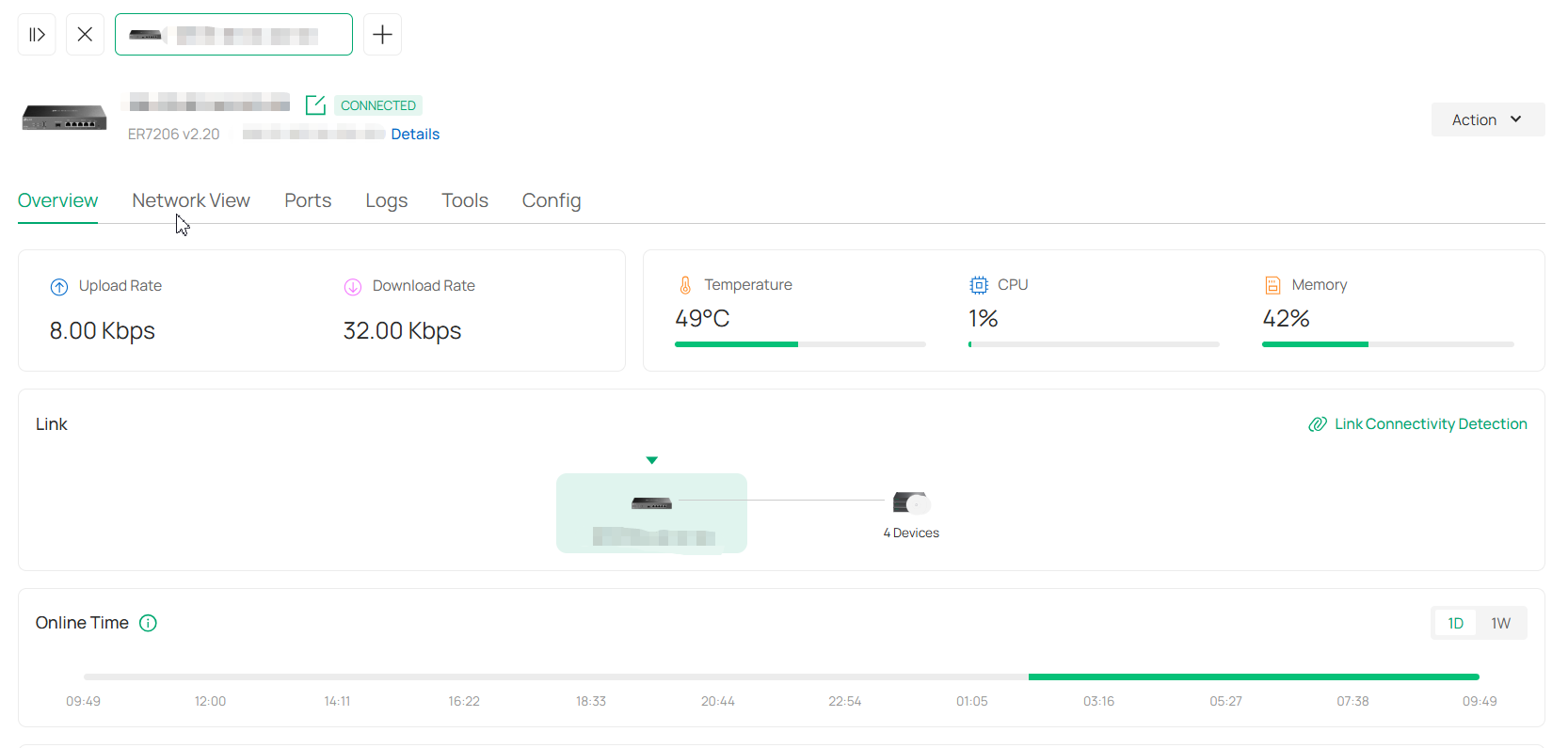This screenshot has height=748, width=1568.
Task: Switch to the Network View tab
Action: click(191, 200)
